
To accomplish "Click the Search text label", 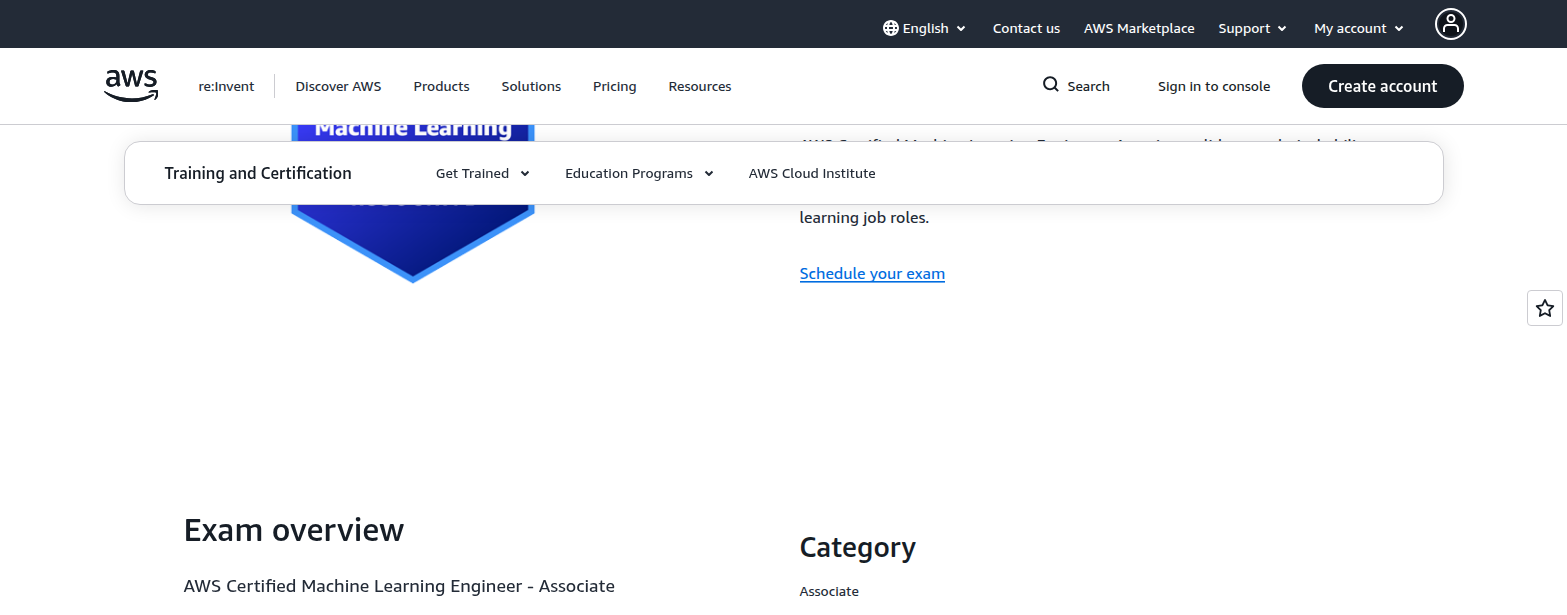I will click(x=1088, y=86).
